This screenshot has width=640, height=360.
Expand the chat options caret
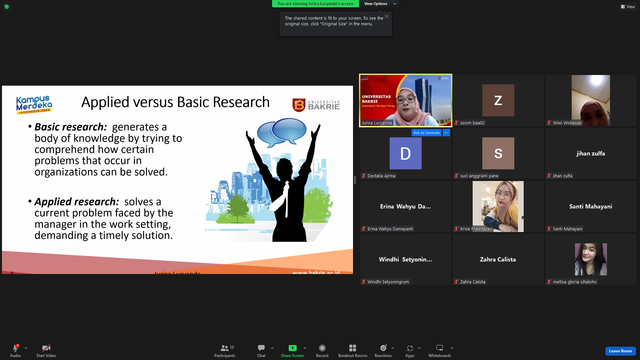(272, 348)
